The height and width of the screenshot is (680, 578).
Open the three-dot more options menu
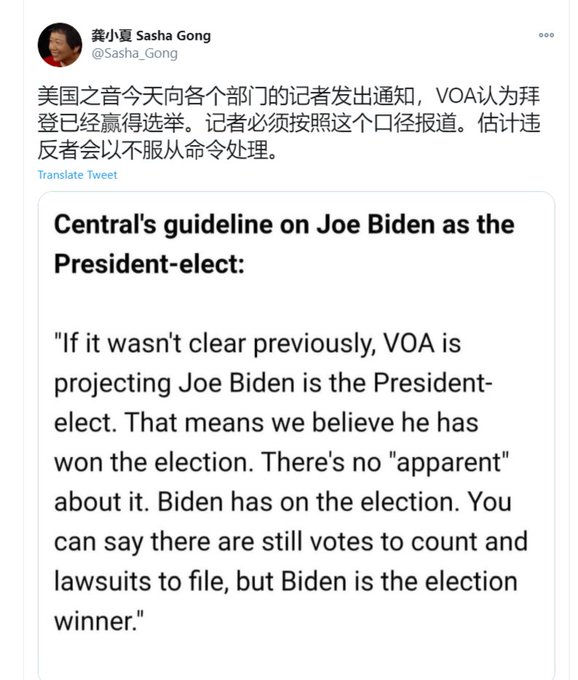546,35
